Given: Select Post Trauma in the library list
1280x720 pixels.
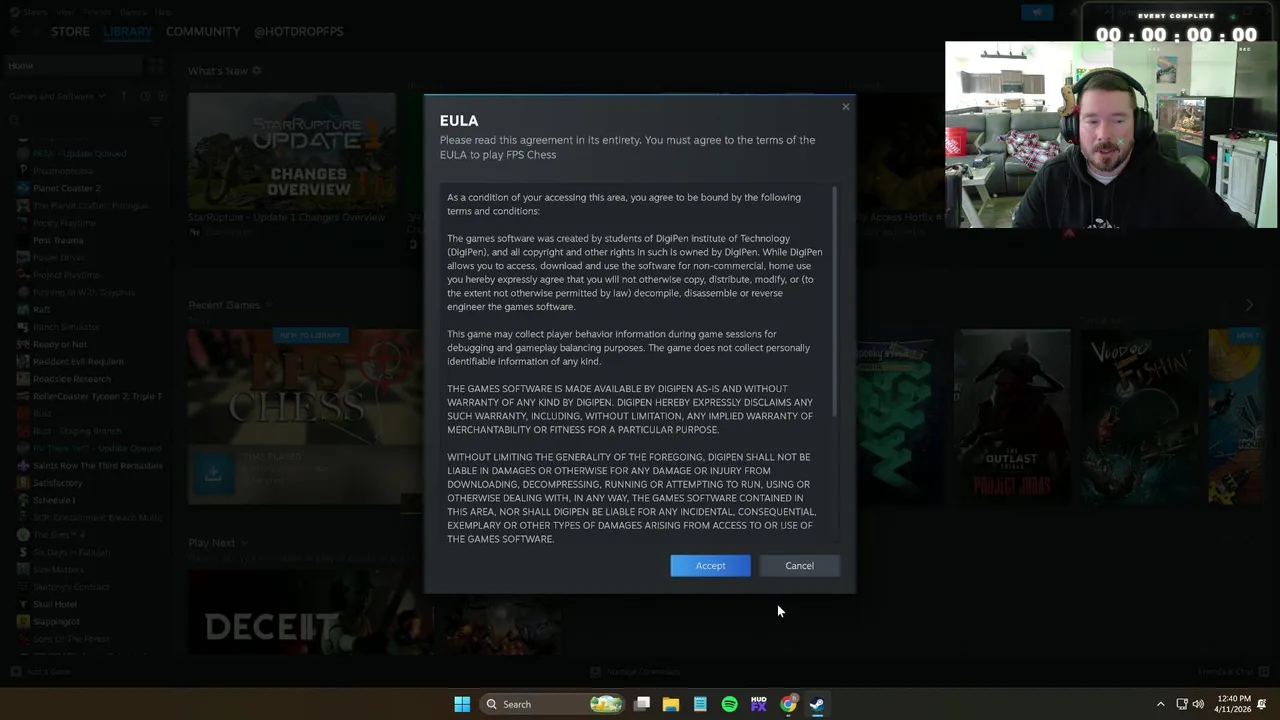Looking at the screenshot, I should [58, 240].
